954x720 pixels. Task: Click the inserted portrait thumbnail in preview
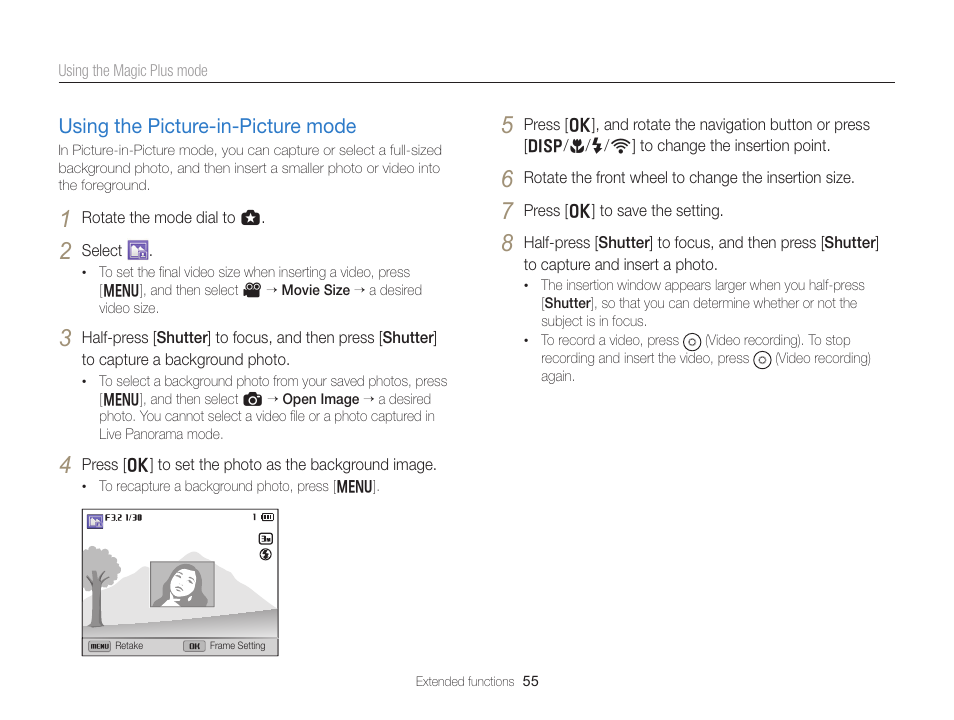(183, 584)
